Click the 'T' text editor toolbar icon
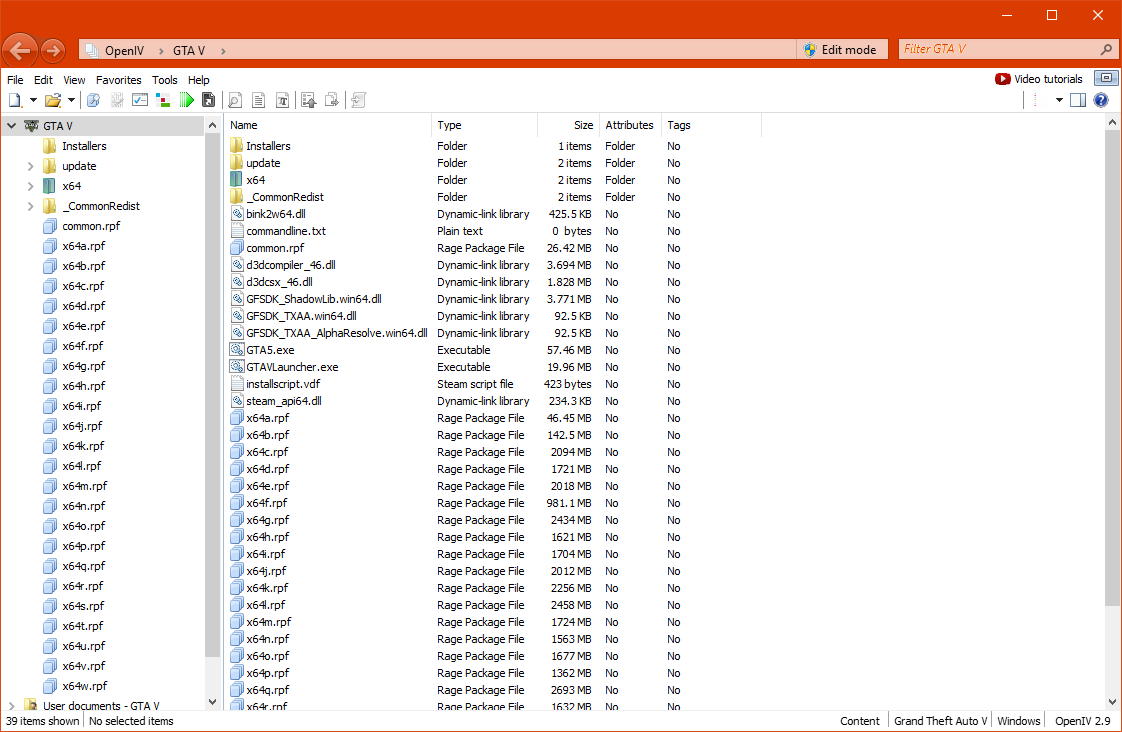 coord(283,100)
